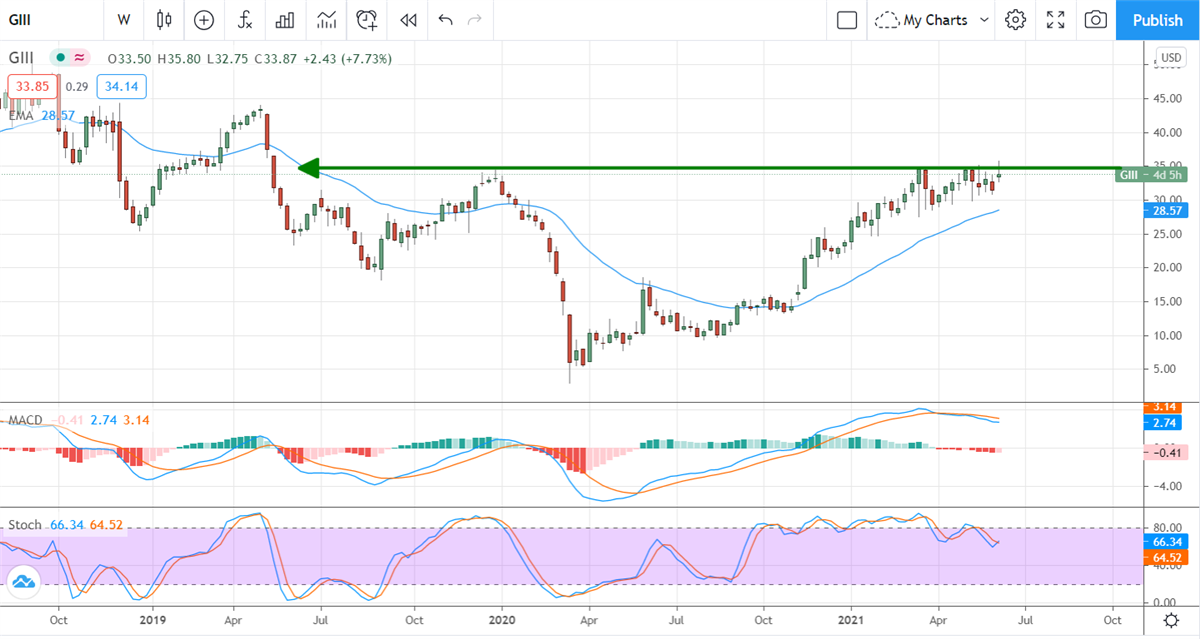
Task: Start Bar Replay with the rewind icon
Action: 407,20
